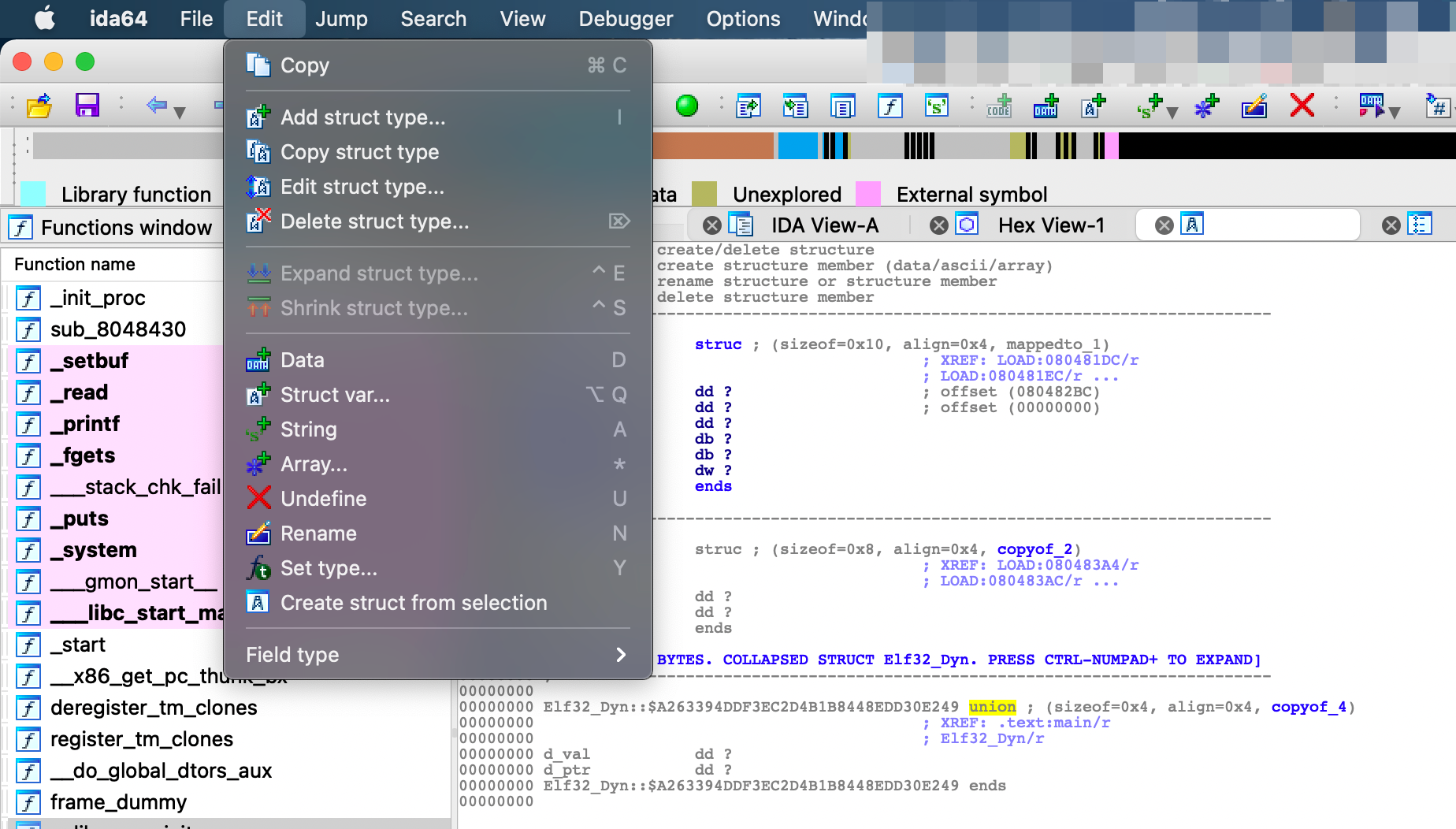This screenshot has width=1456, height=829.
Task: Click the copyof_2 struct link
Action: click(x=1034, y=549)
